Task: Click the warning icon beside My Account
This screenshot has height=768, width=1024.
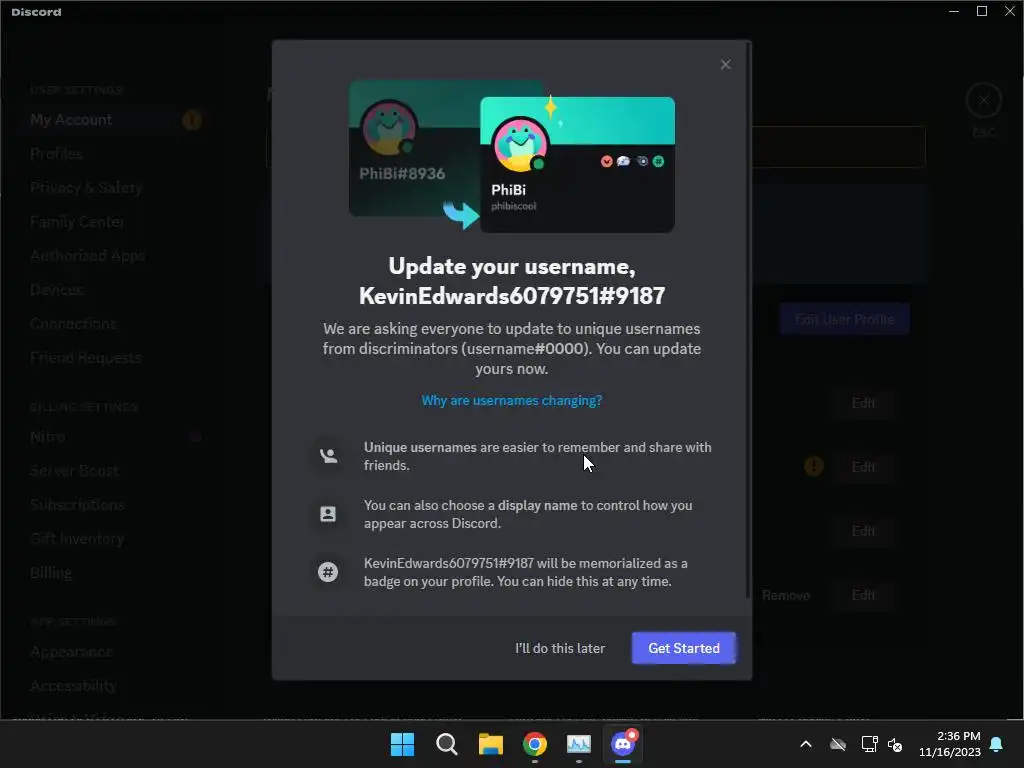Action: pyautogui.click(x=191, y=120)
